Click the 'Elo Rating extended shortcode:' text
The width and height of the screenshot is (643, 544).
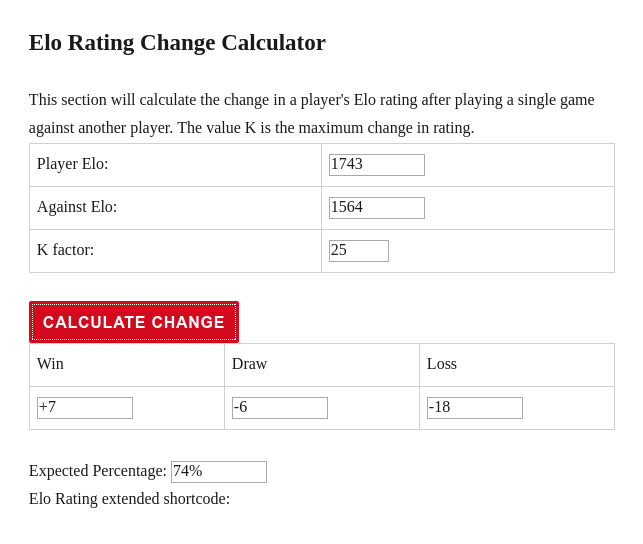[x=129, y=499]
